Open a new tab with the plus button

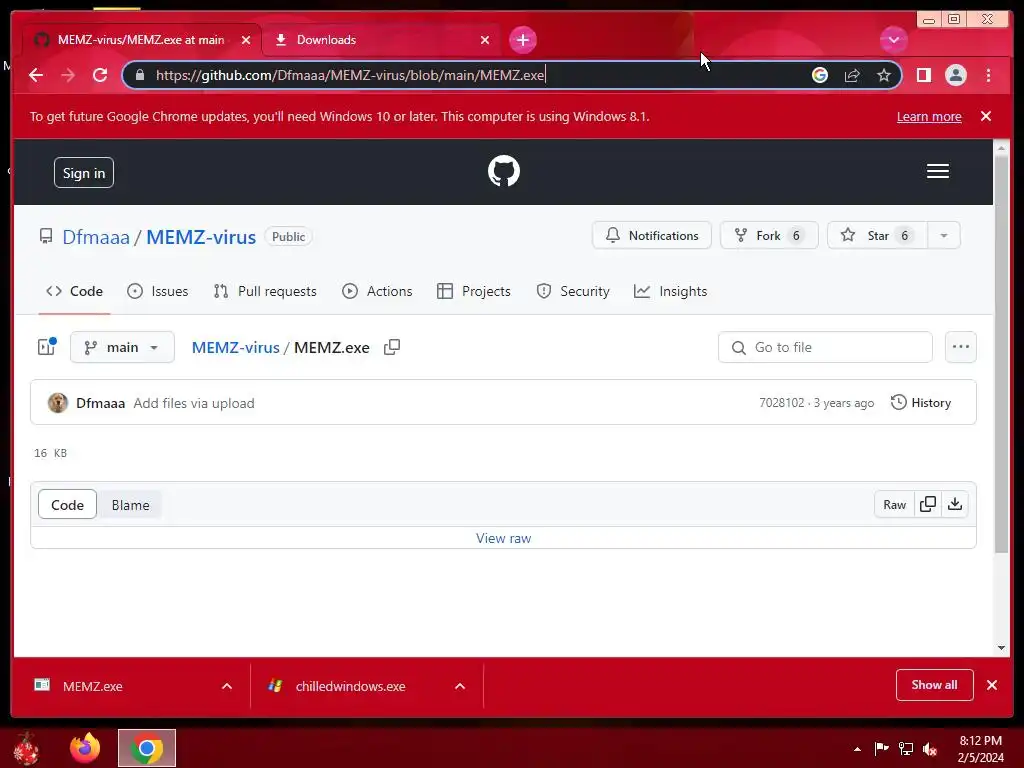pos(522,40)
